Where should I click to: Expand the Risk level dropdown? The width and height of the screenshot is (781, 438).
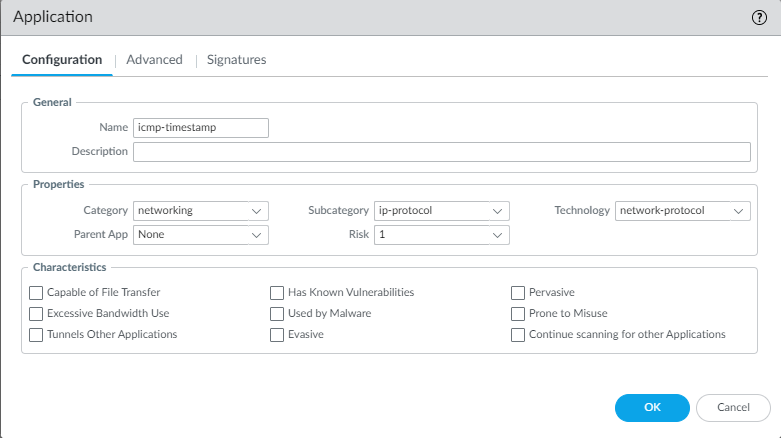(441, 235)
